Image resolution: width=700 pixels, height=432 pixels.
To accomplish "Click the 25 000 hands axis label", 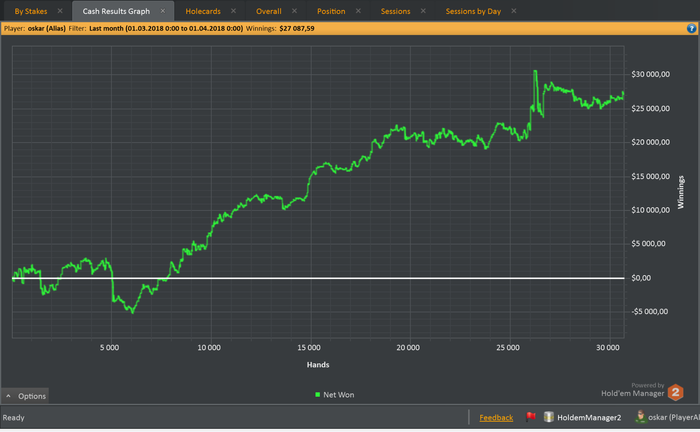I will click(x=508, y=348).
